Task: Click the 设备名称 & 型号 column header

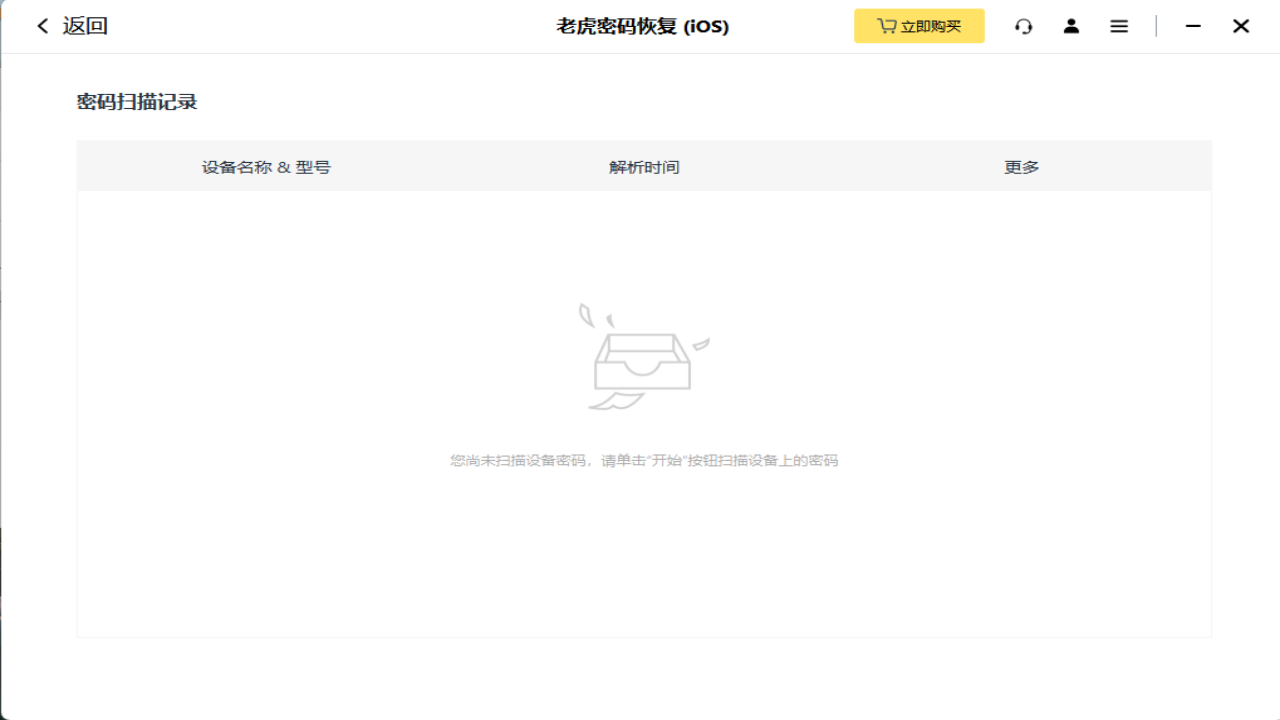Action: pos(266,166)
